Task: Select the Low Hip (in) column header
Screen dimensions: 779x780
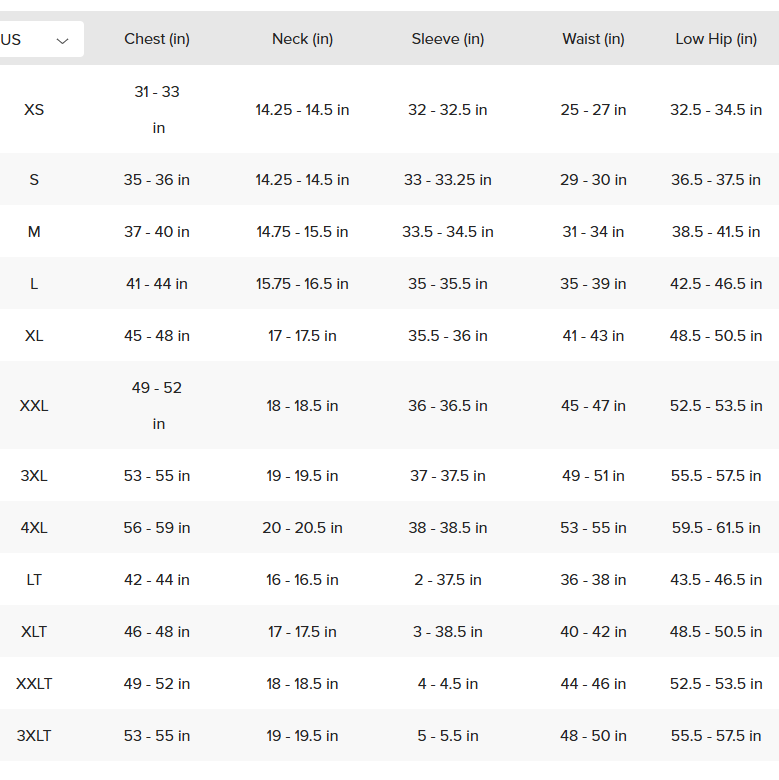Action: (716, 39)
